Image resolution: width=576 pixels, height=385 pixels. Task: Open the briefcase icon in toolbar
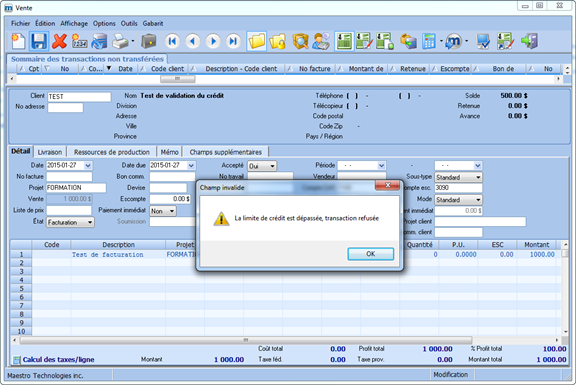149,41
